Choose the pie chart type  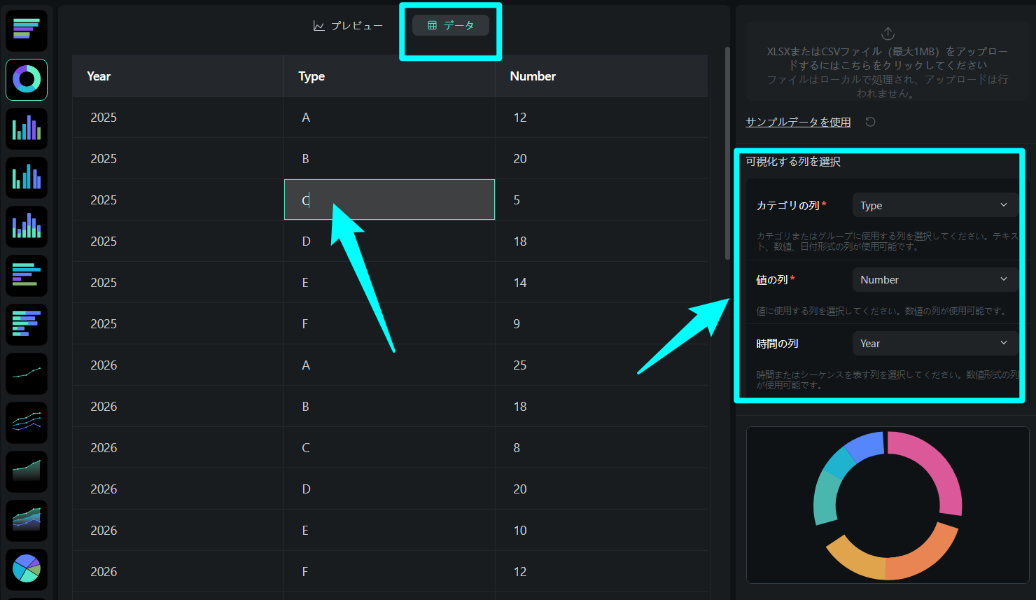coord(25,570)
